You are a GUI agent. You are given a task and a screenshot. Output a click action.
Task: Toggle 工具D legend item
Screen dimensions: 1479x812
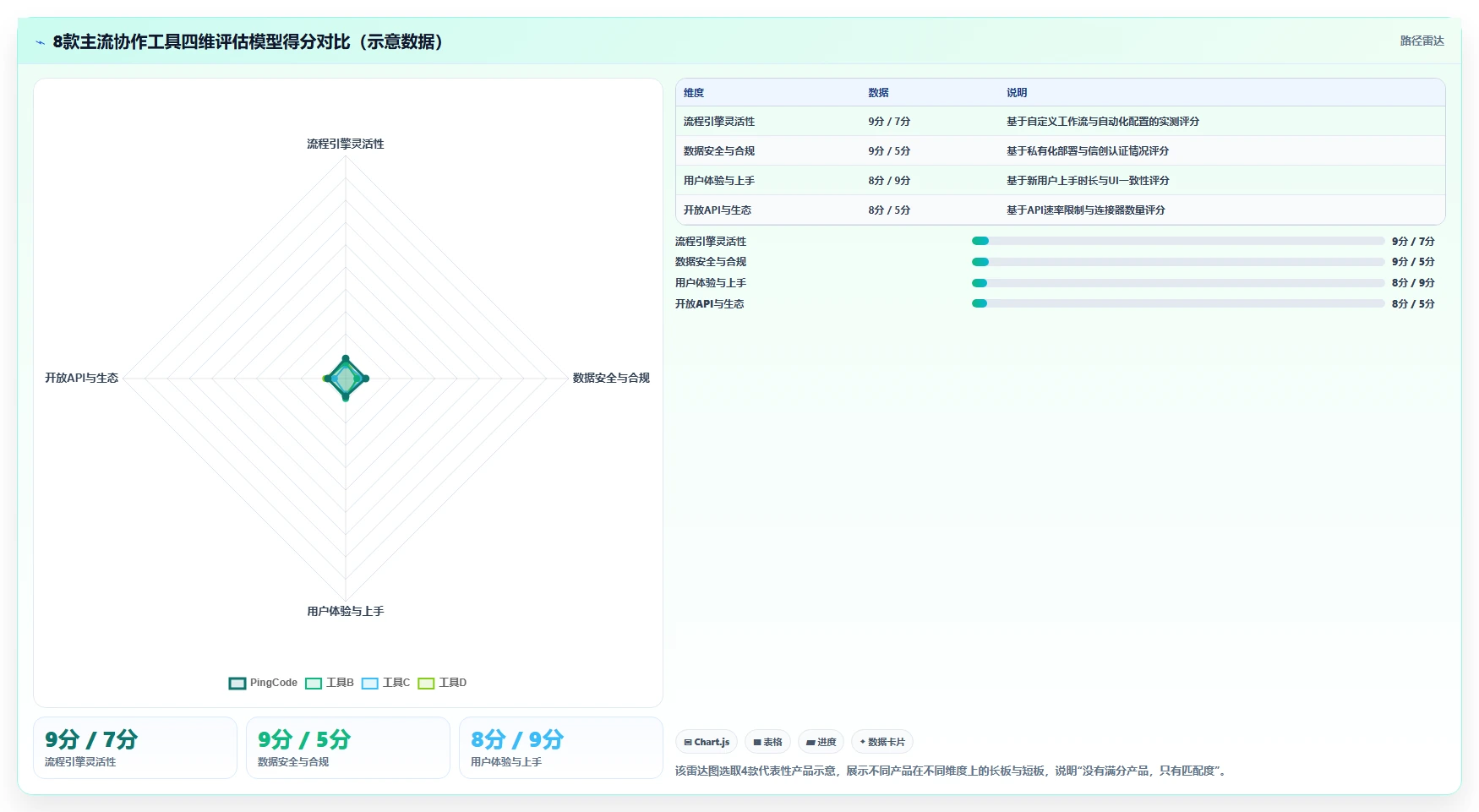coord(442,683)
